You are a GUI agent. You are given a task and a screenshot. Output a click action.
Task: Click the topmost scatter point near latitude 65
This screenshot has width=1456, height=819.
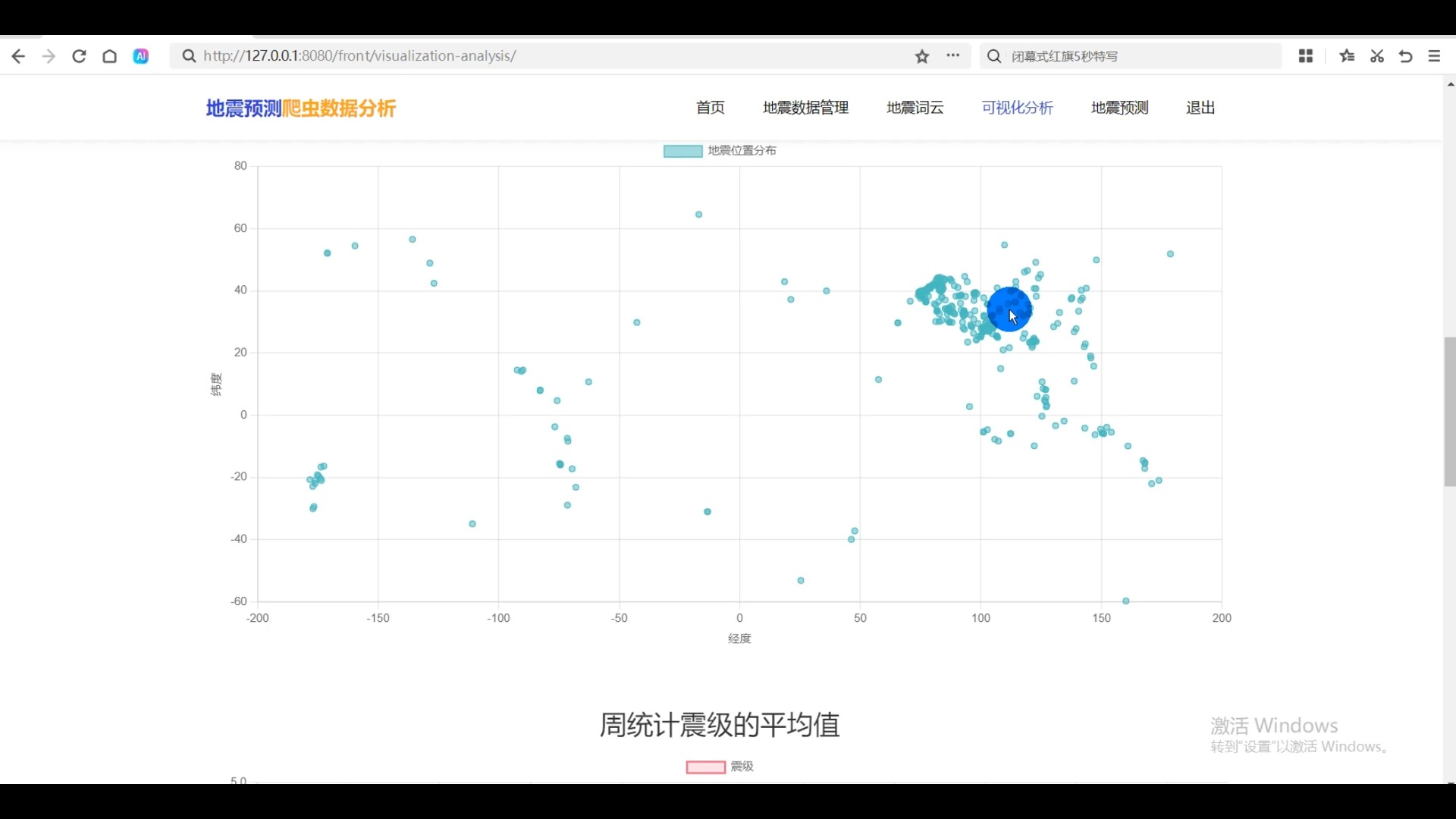(x=699, y=215)
